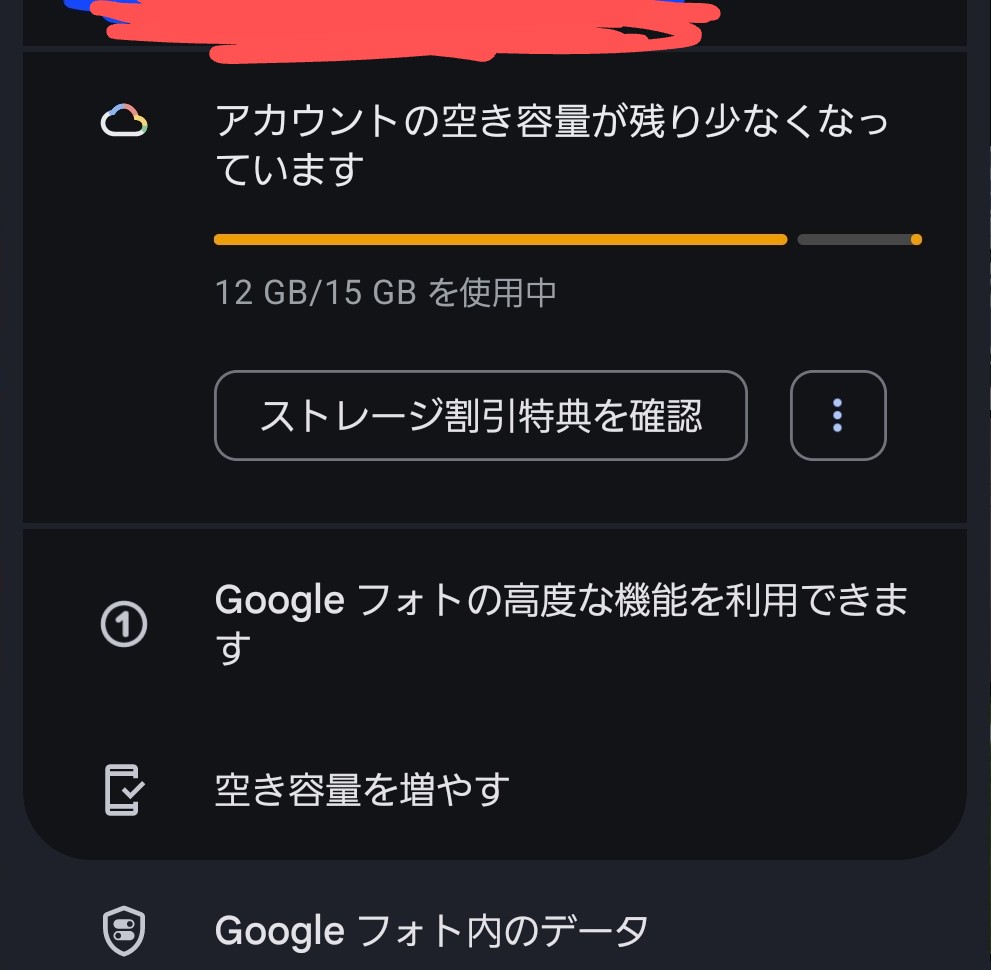Tap the wrapped す under the Google フォト features text

click(x=233, y=648)
